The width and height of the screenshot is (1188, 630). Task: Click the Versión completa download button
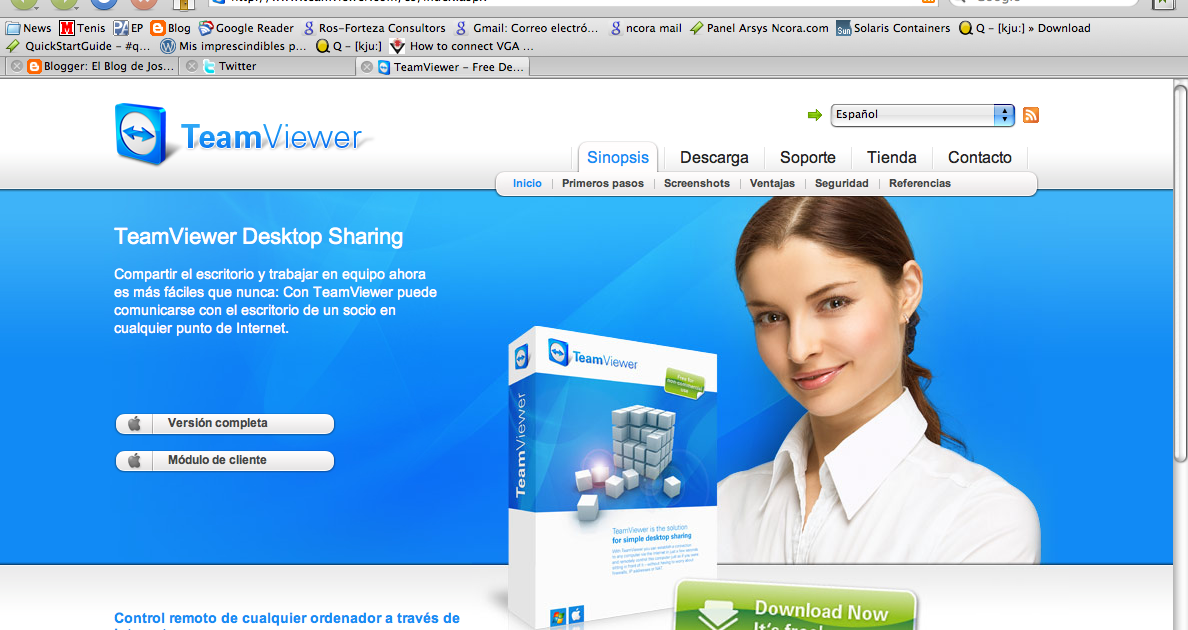click(x=224, y=423)
